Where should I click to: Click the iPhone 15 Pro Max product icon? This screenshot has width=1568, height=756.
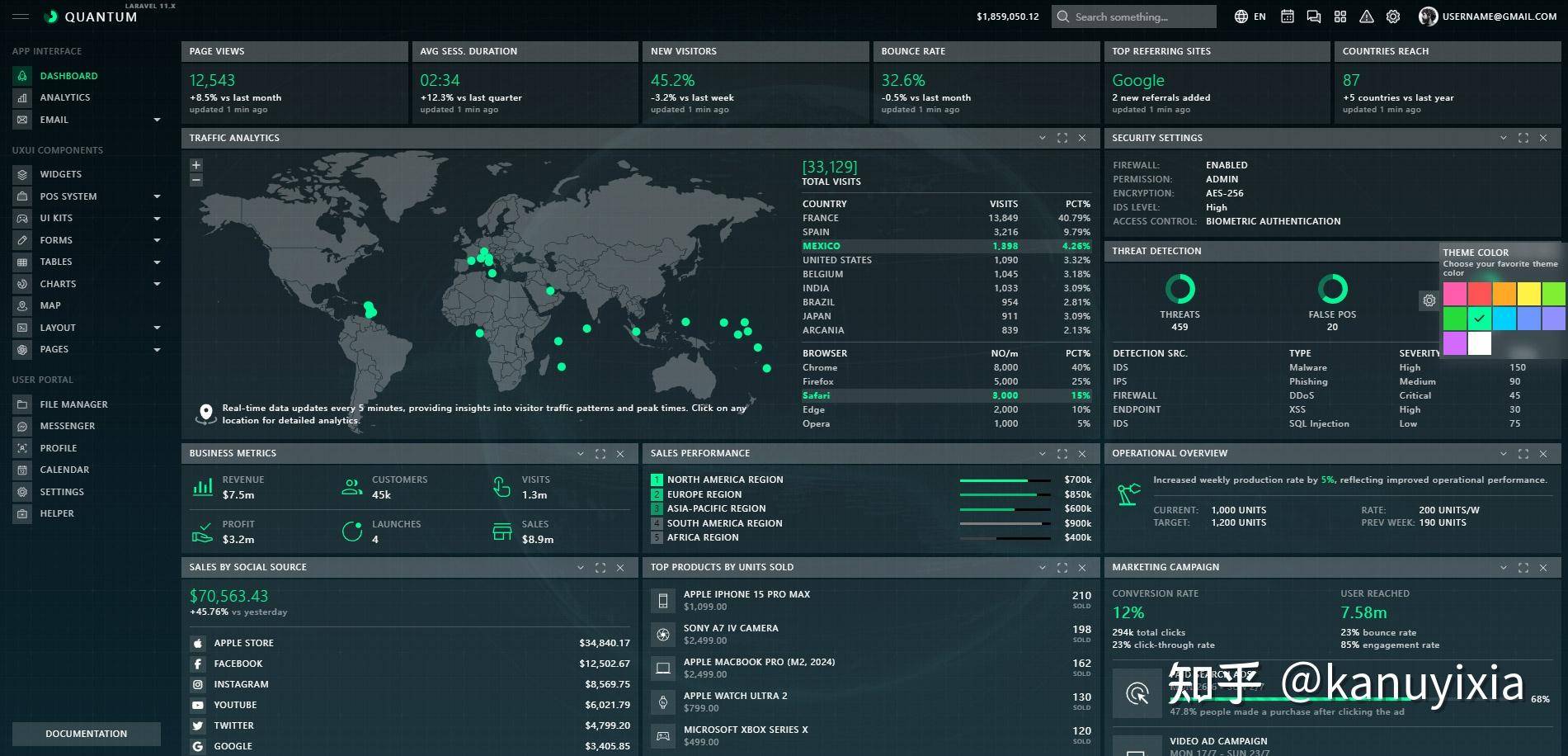click(662, 600)
